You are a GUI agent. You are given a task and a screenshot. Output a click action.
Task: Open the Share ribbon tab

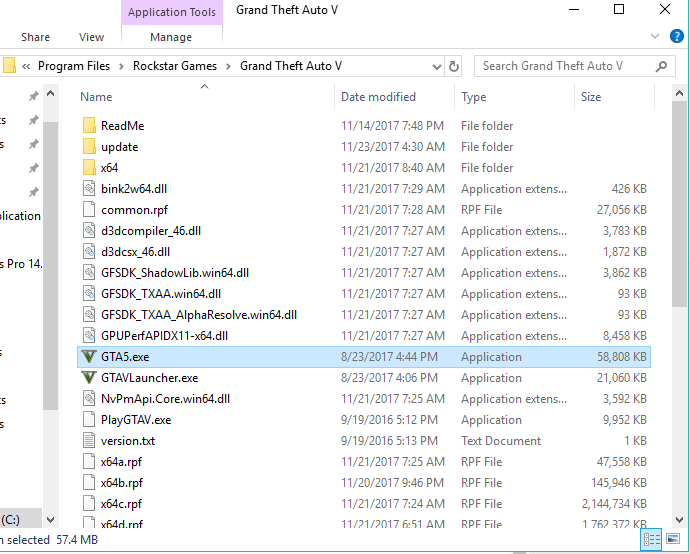tap(35, 37)
